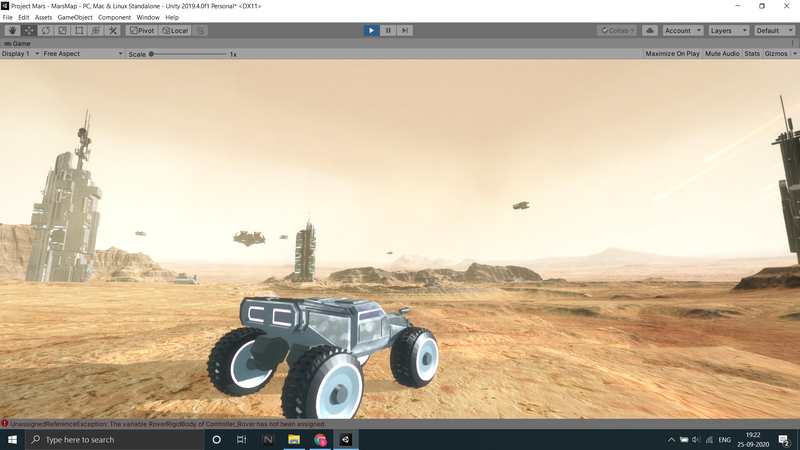Click the volume tray icon
Viewport: 800px width, 450px height.
(x=696, y=440)
